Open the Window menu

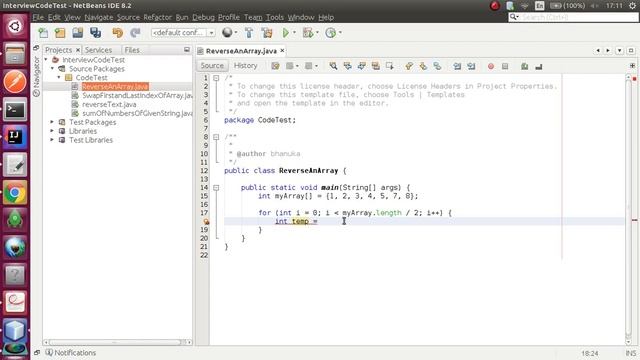301,17
